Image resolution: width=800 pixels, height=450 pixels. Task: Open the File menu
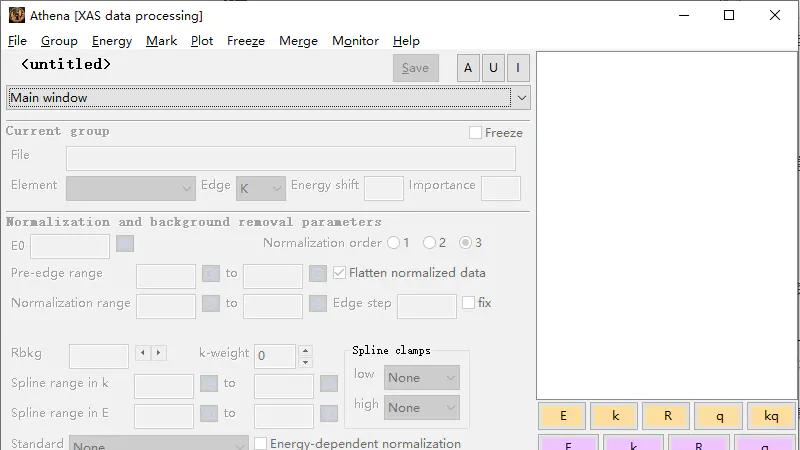(17, 41)
